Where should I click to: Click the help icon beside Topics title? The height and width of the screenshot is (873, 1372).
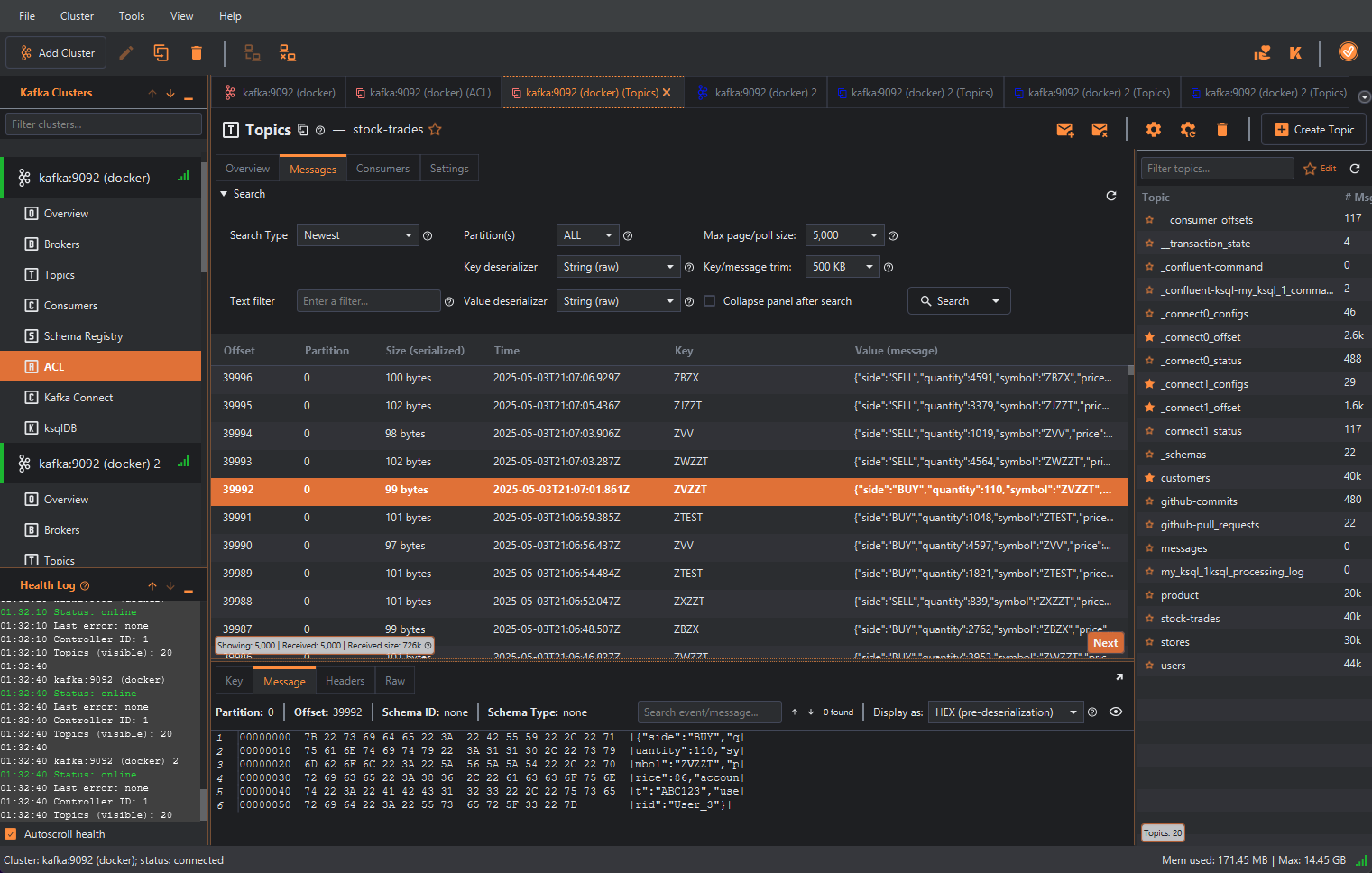pos(320,130)
